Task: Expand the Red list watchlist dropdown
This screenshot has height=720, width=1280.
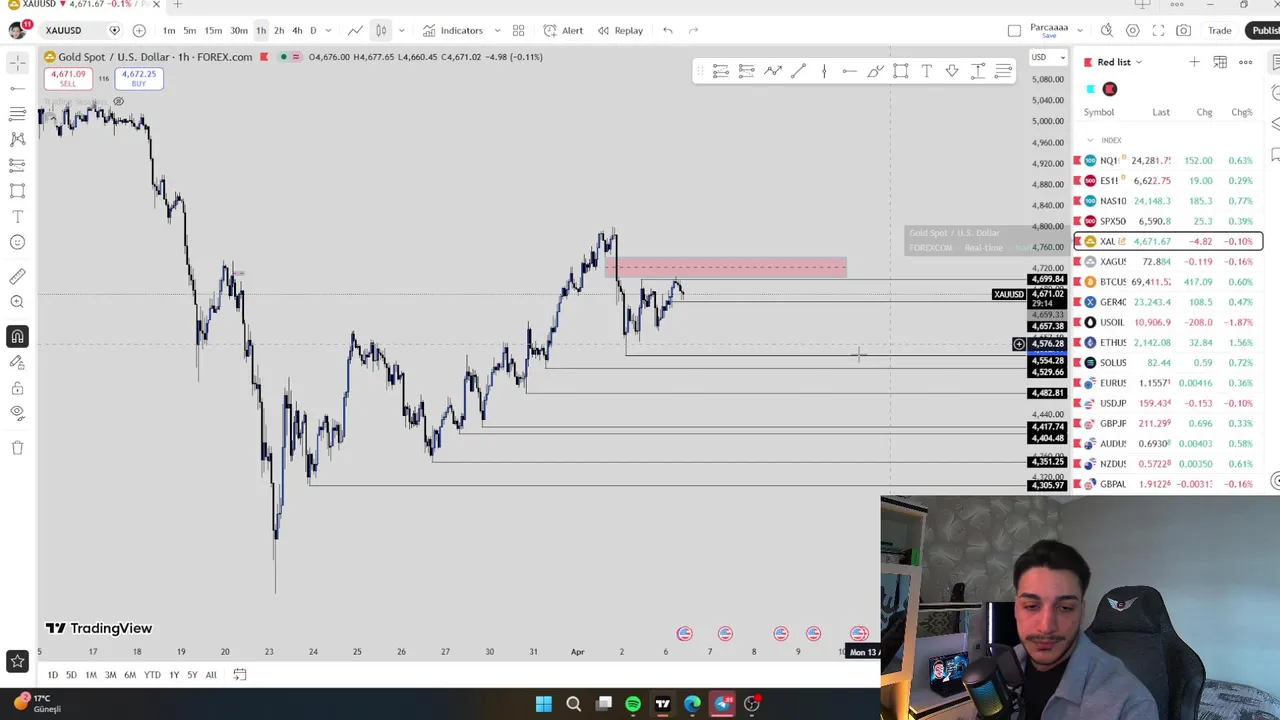Action: [x=1119, y=62]
